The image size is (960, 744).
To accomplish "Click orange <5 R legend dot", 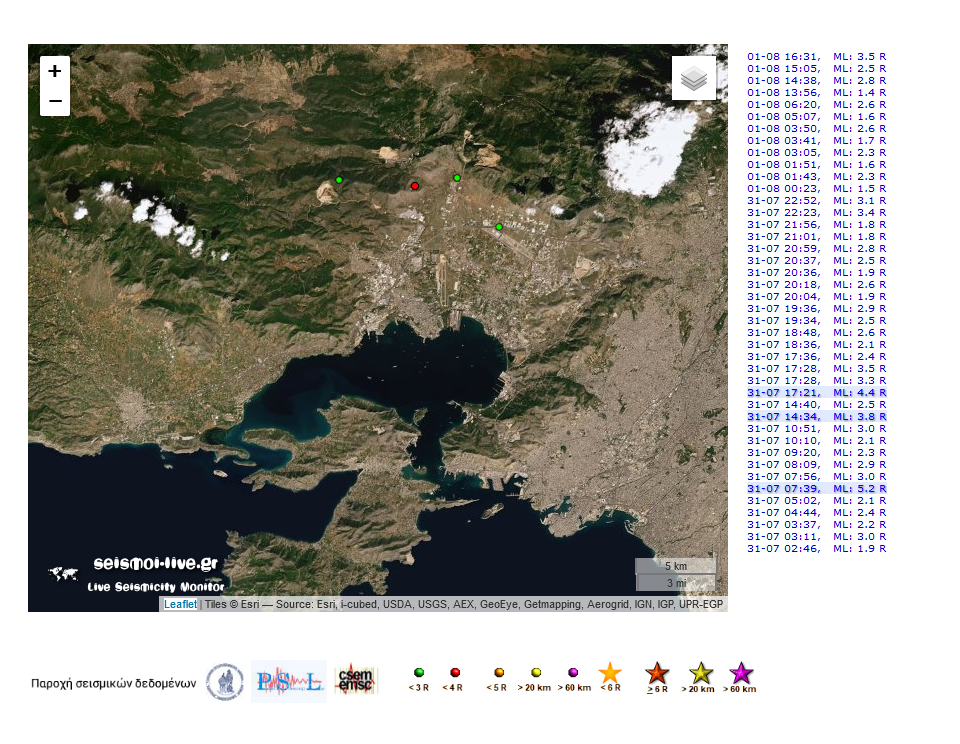I will [499, 672].
